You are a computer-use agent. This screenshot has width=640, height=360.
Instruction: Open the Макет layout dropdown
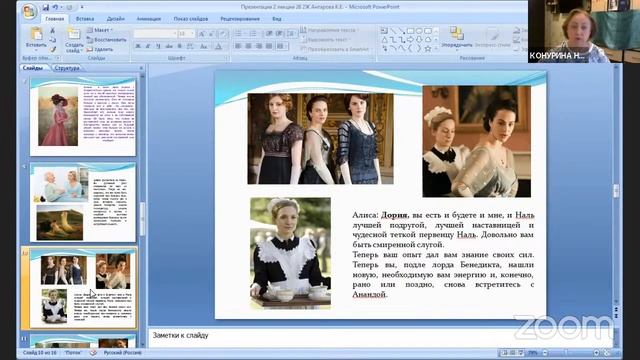[x=100, y=30]
